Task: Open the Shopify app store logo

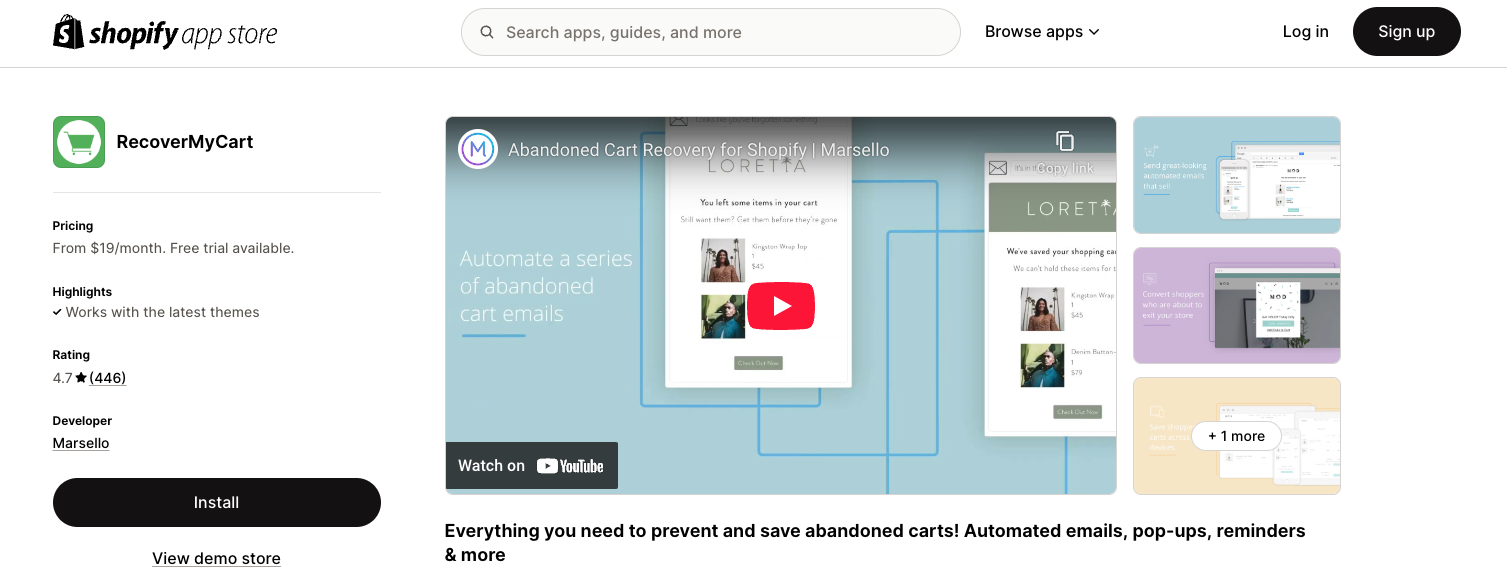Action: [165, 33]
